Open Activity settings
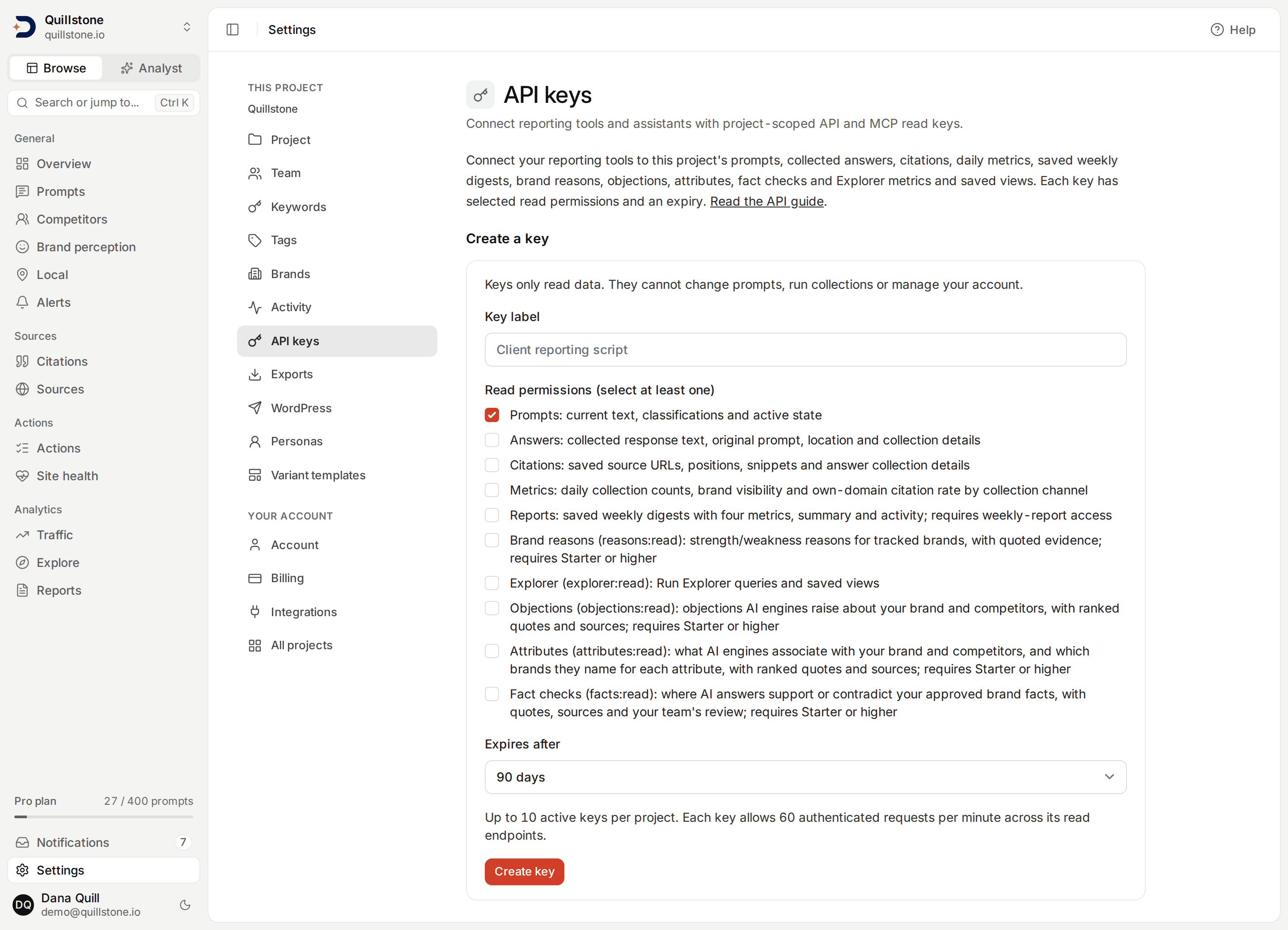This screenshot has width=1288, height=930. coord(337,307)
